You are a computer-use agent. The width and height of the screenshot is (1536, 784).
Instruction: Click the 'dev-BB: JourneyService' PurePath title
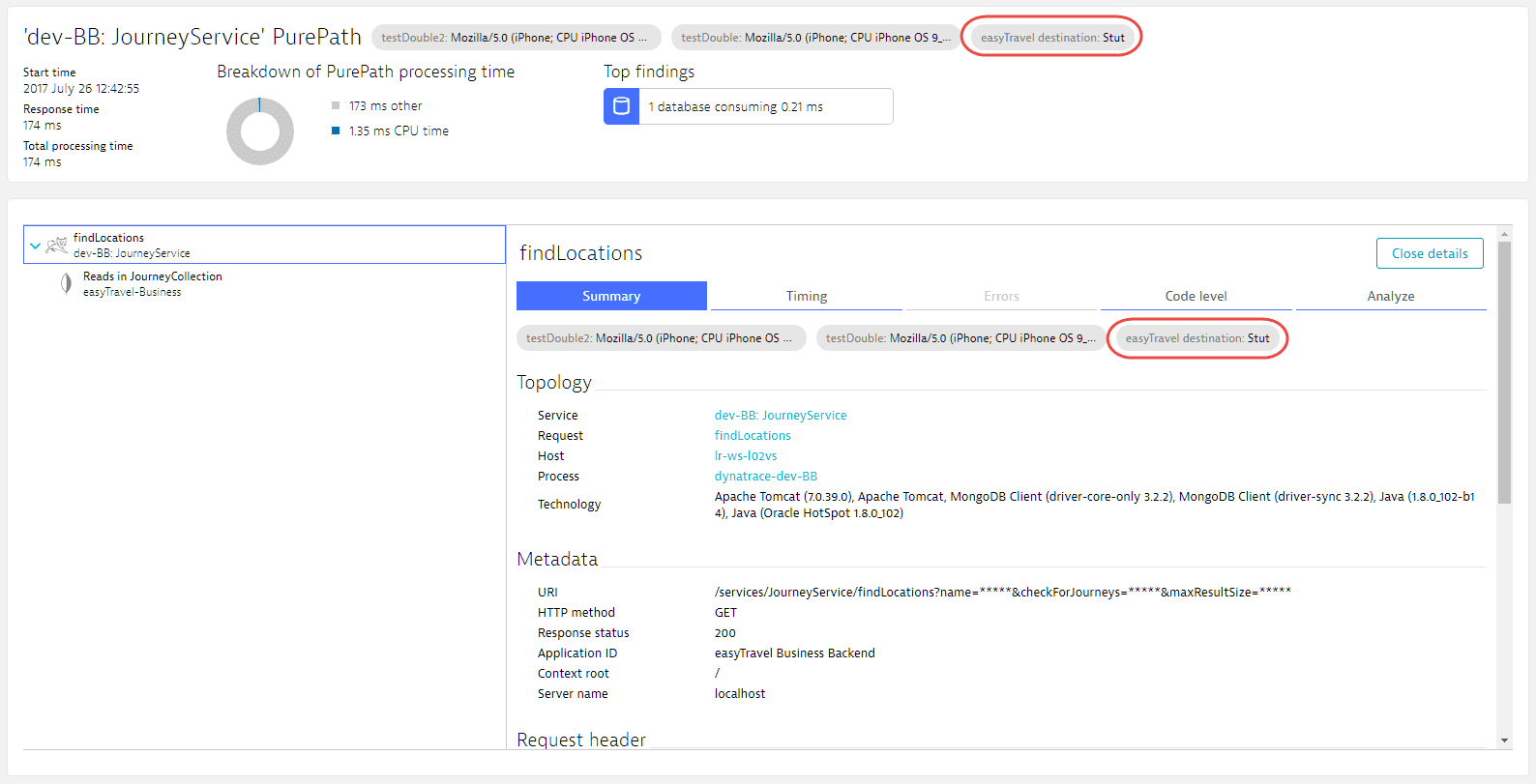(192, 37)
